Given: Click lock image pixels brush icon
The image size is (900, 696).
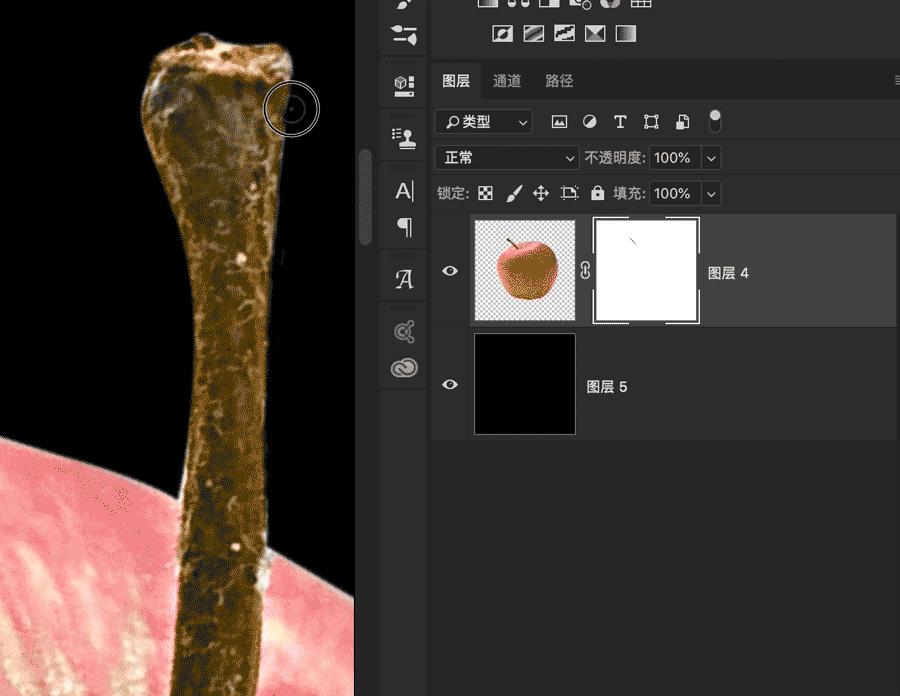Looking at the screenshot, I should (x=514, y=193).
